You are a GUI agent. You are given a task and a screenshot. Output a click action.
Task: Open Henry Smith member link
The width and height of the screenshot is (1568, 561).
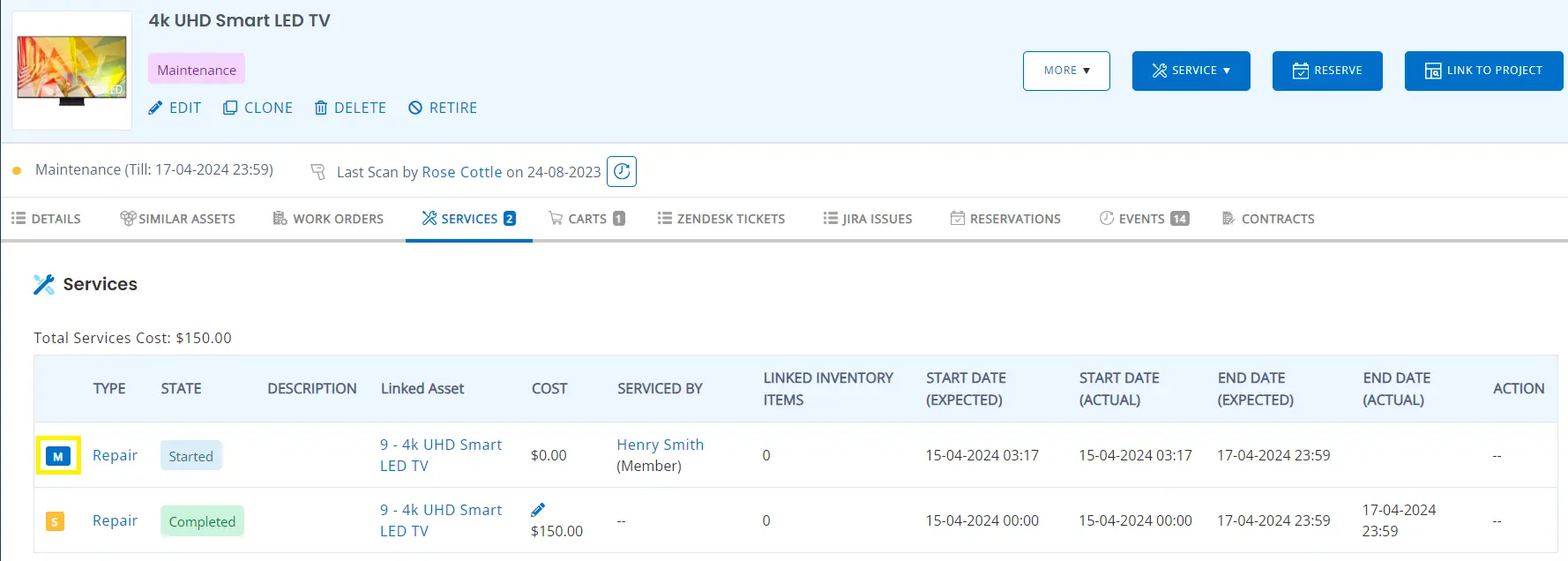(660, 445)
